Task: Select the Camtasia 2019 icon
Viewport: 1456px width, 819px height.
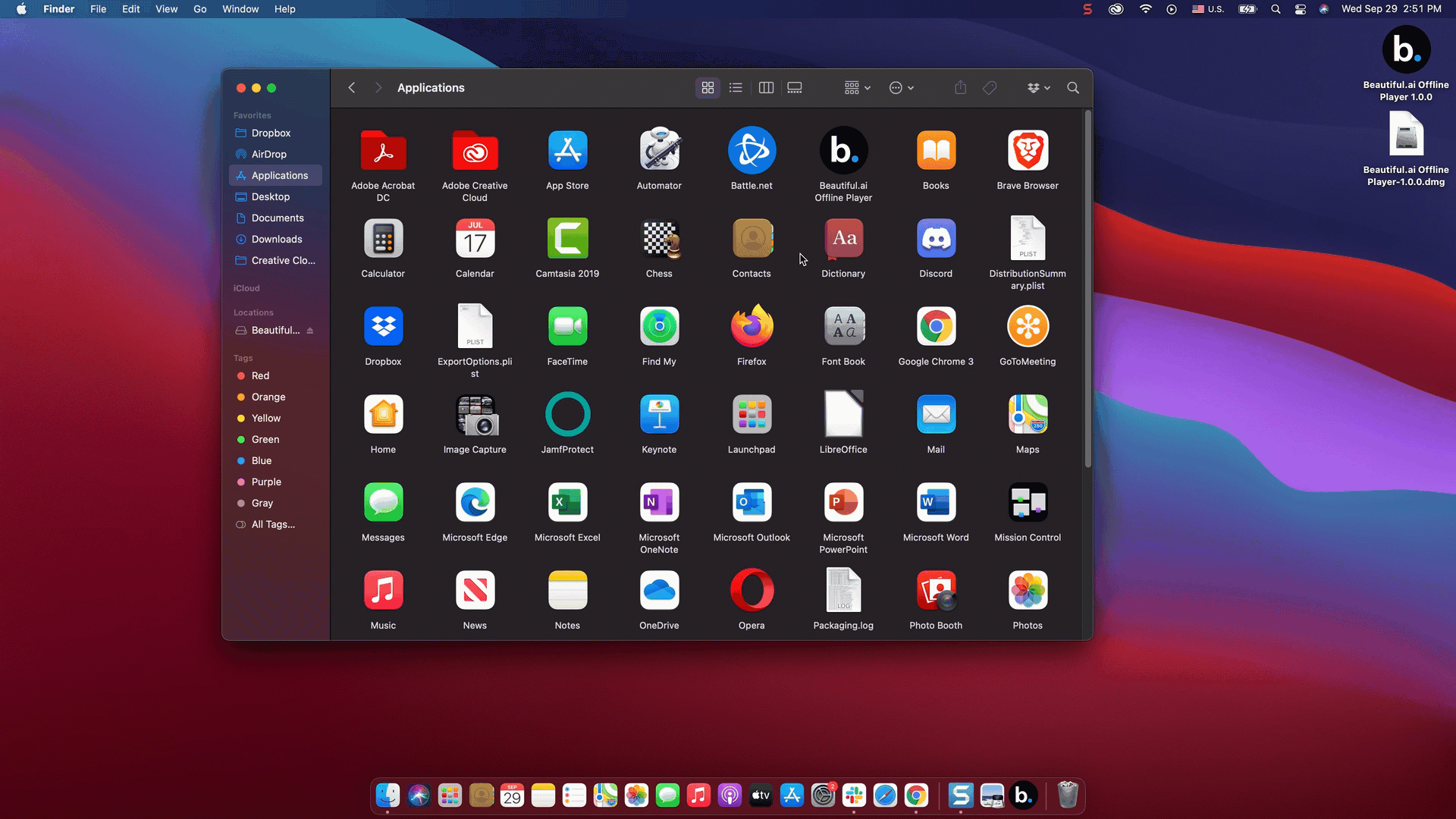Action: (567, 238)
